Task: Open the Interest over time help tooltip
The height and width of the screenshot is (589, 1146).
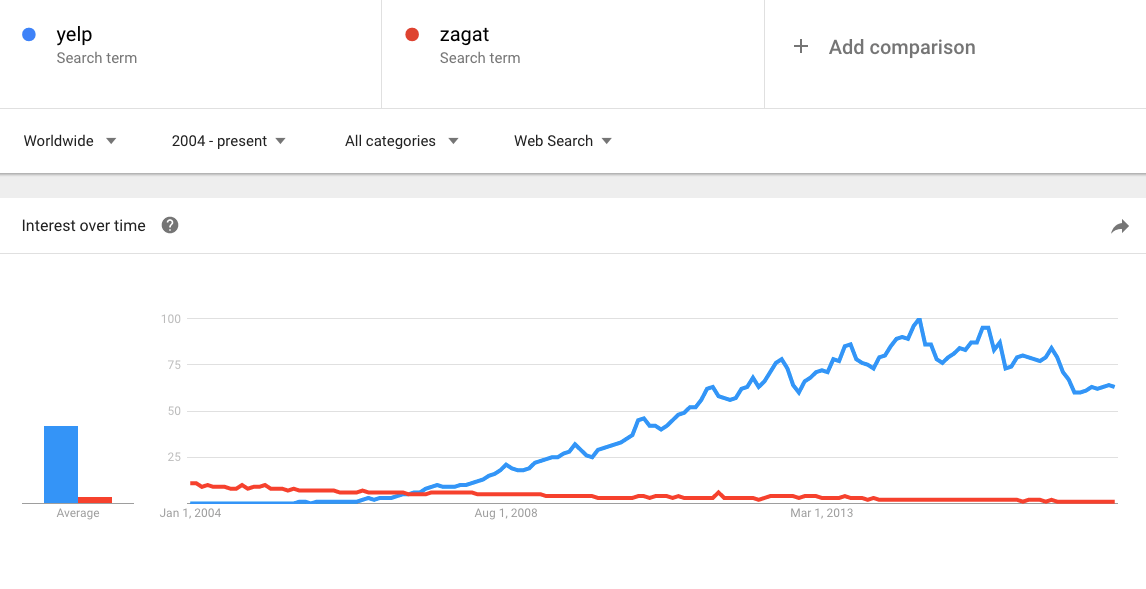Action: click(x=170, y=225)
